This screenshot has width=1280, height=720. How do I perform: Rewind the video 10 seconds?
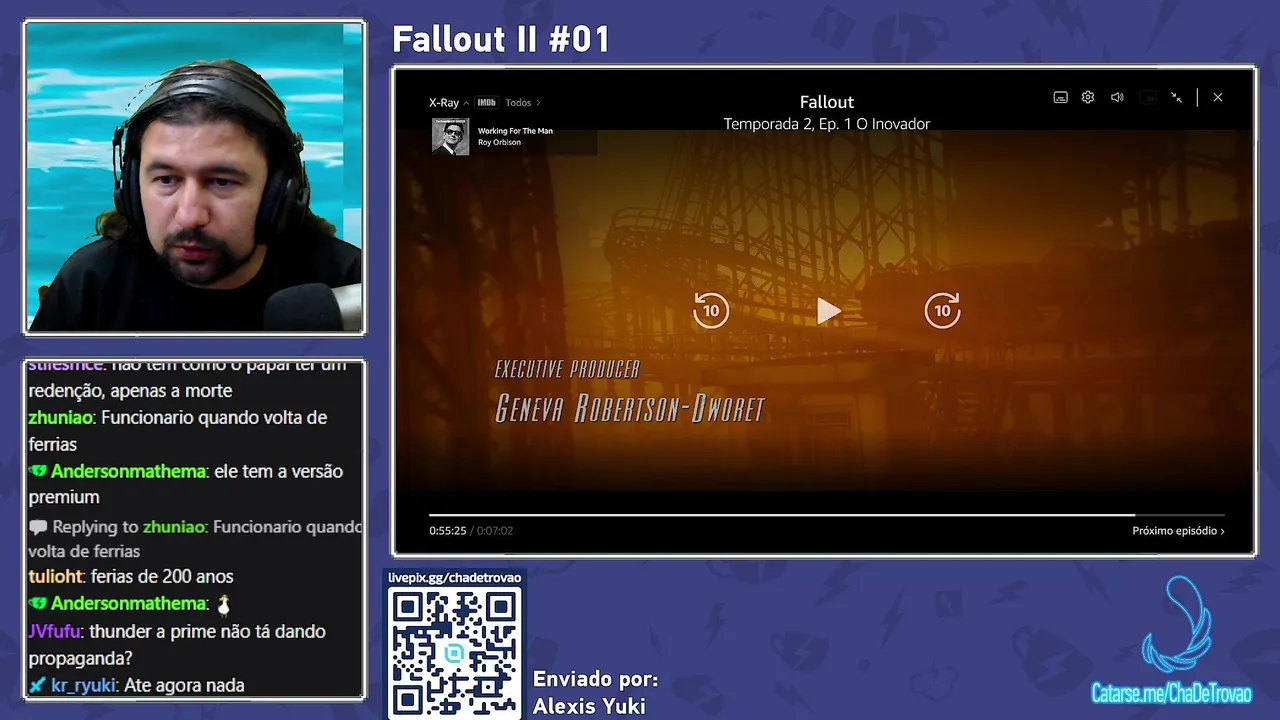711,310
